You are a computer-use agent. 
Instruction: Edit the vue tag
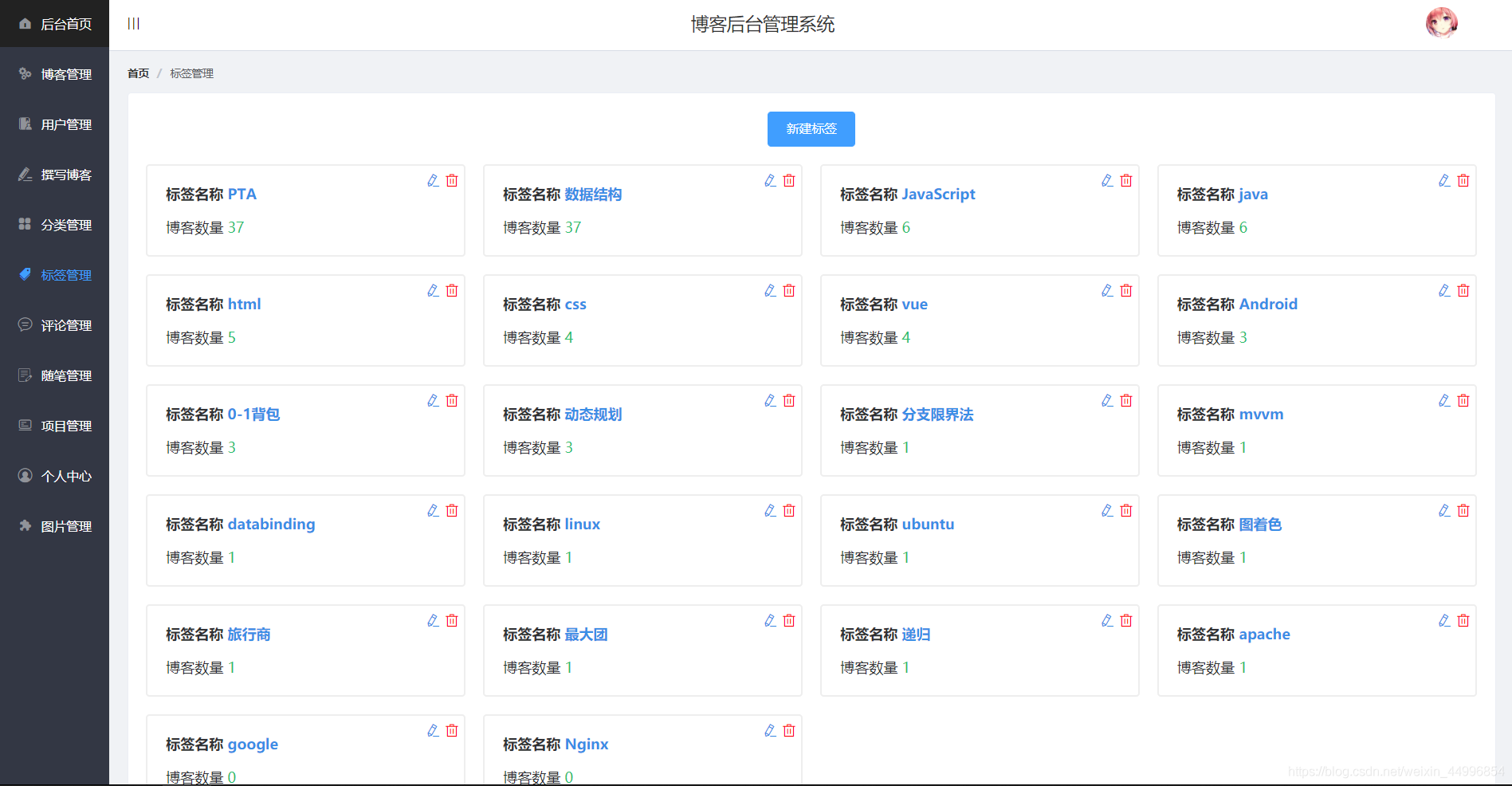pyautogui.click(x=1107, y=290)
